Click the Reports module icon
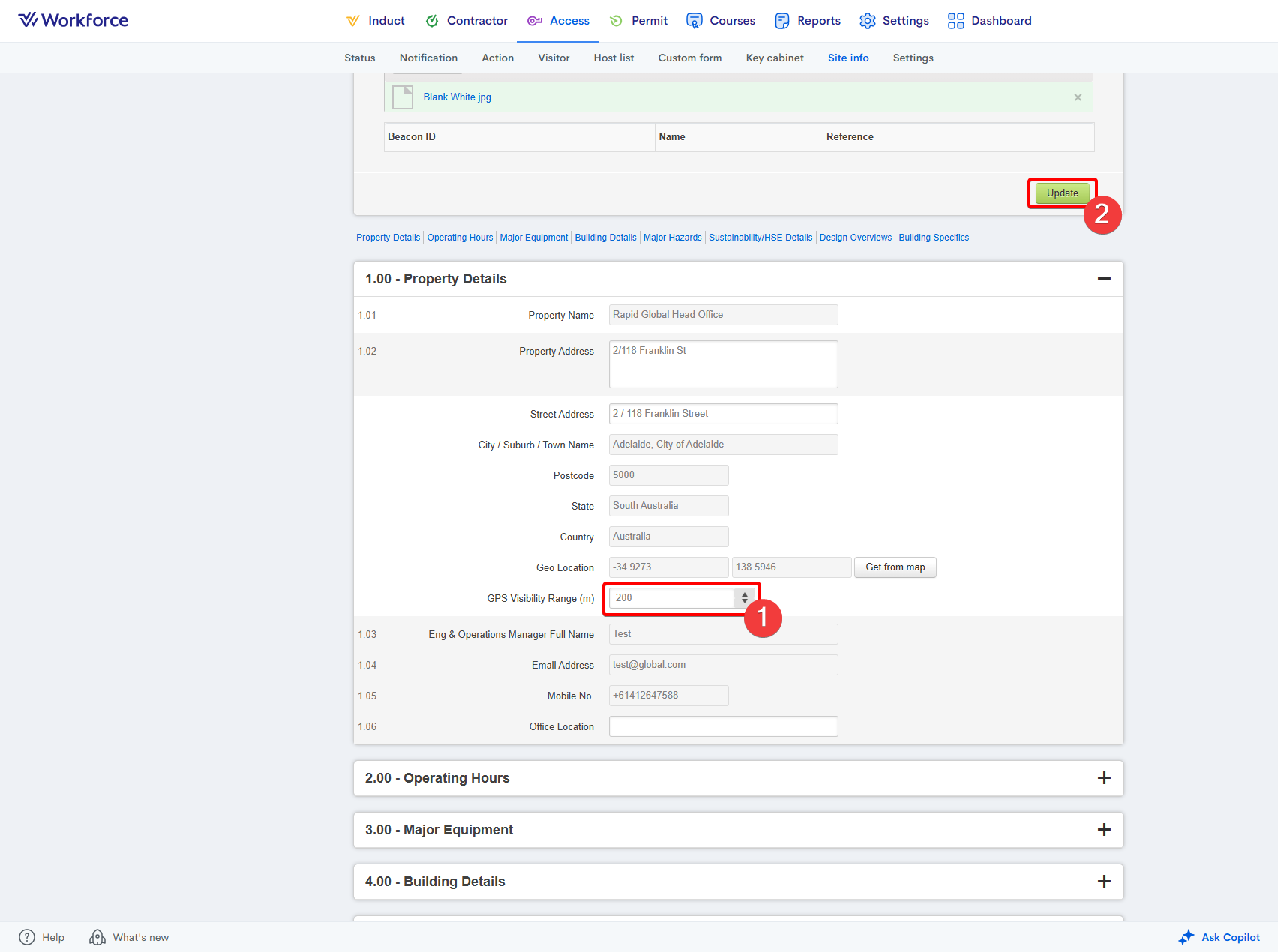This screenshot has height=952, width=1278. 782,21
